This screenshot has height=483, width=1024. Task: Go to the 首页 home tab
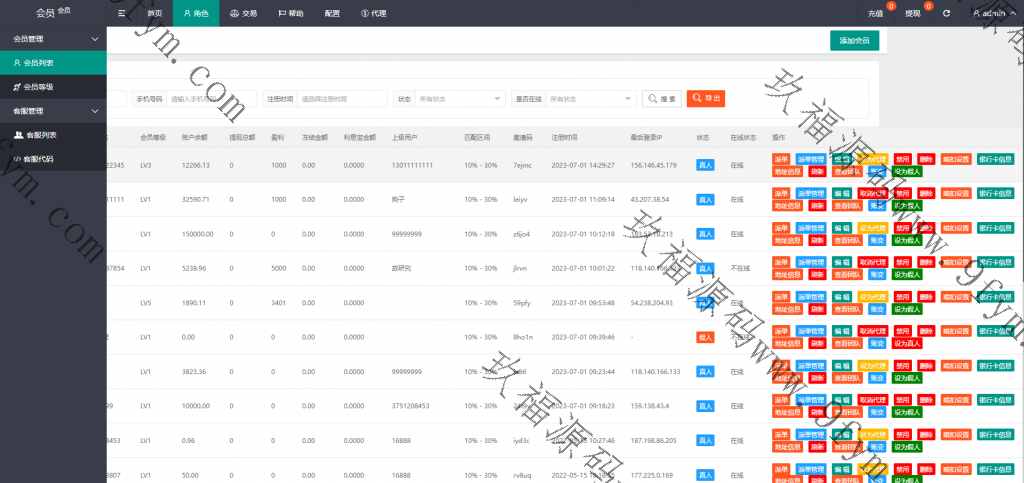[x=155, y=14]
